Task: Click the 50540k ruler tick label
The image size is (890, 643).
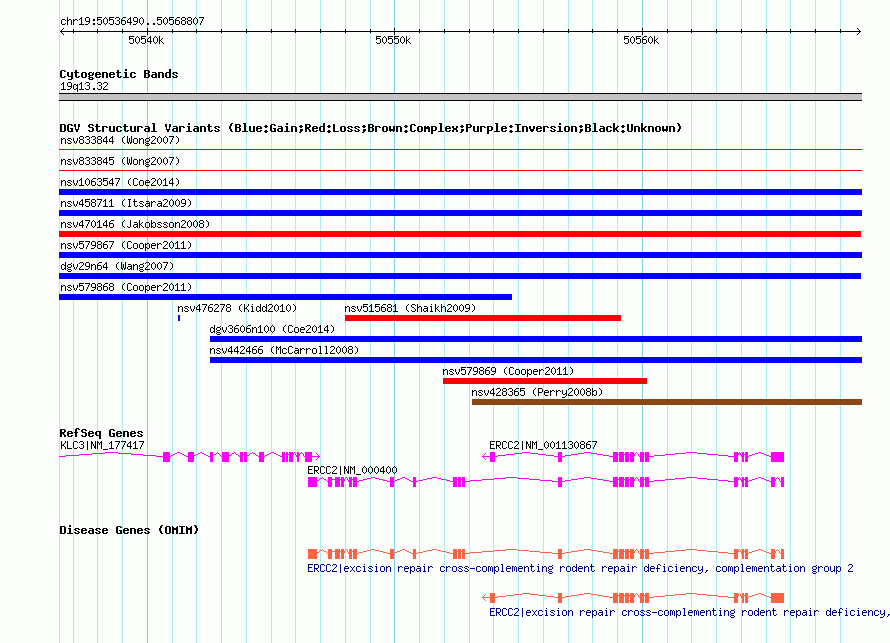Action: [146, 40]
